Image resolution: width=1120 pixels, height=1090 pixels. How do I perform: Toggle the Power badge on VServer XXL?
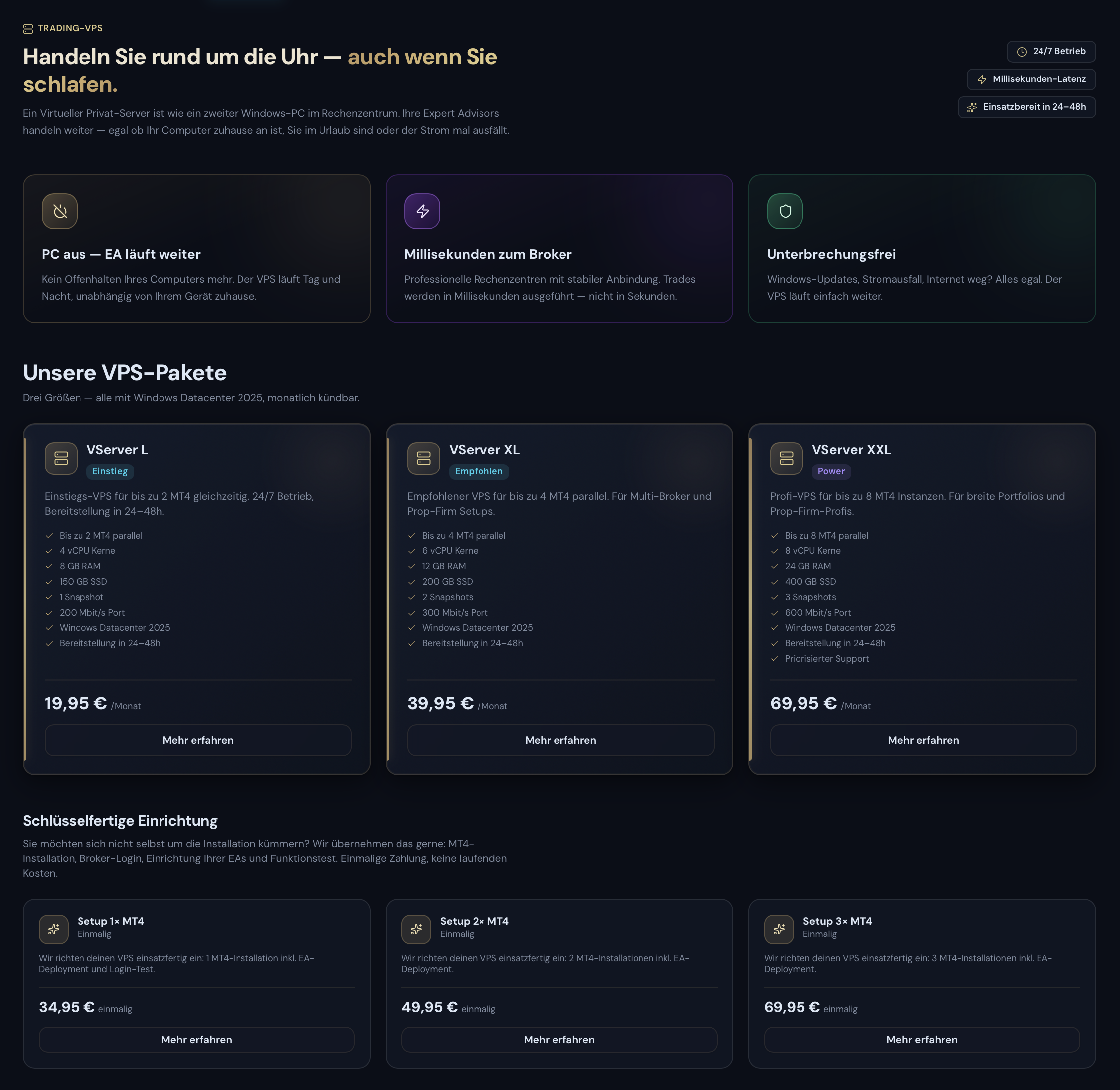(x=831, y=472)
